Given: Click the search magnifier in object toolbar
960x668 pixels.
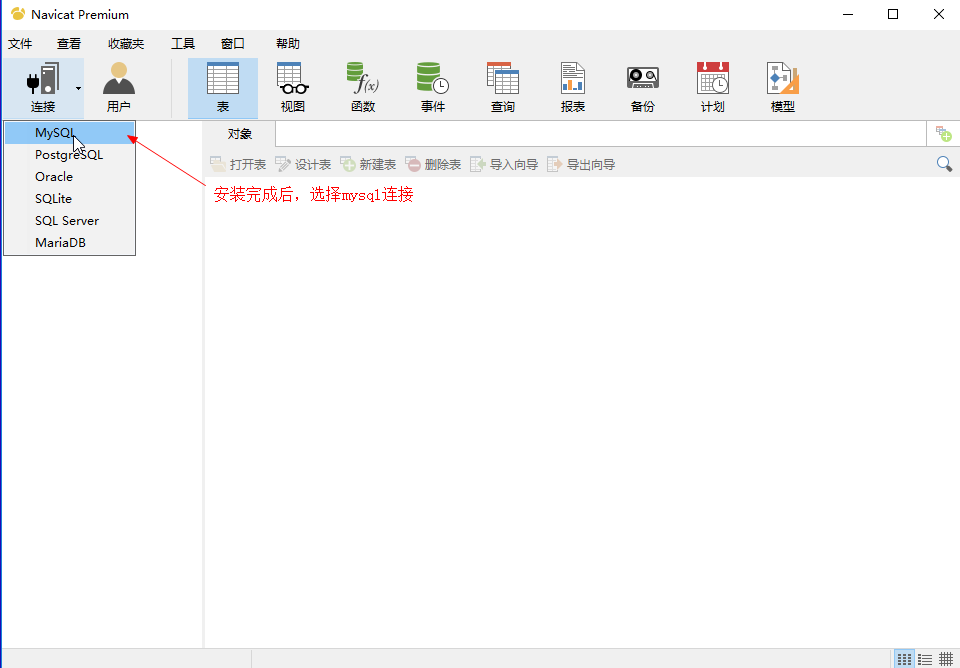Looking at the screenshot, I should 944,164.
